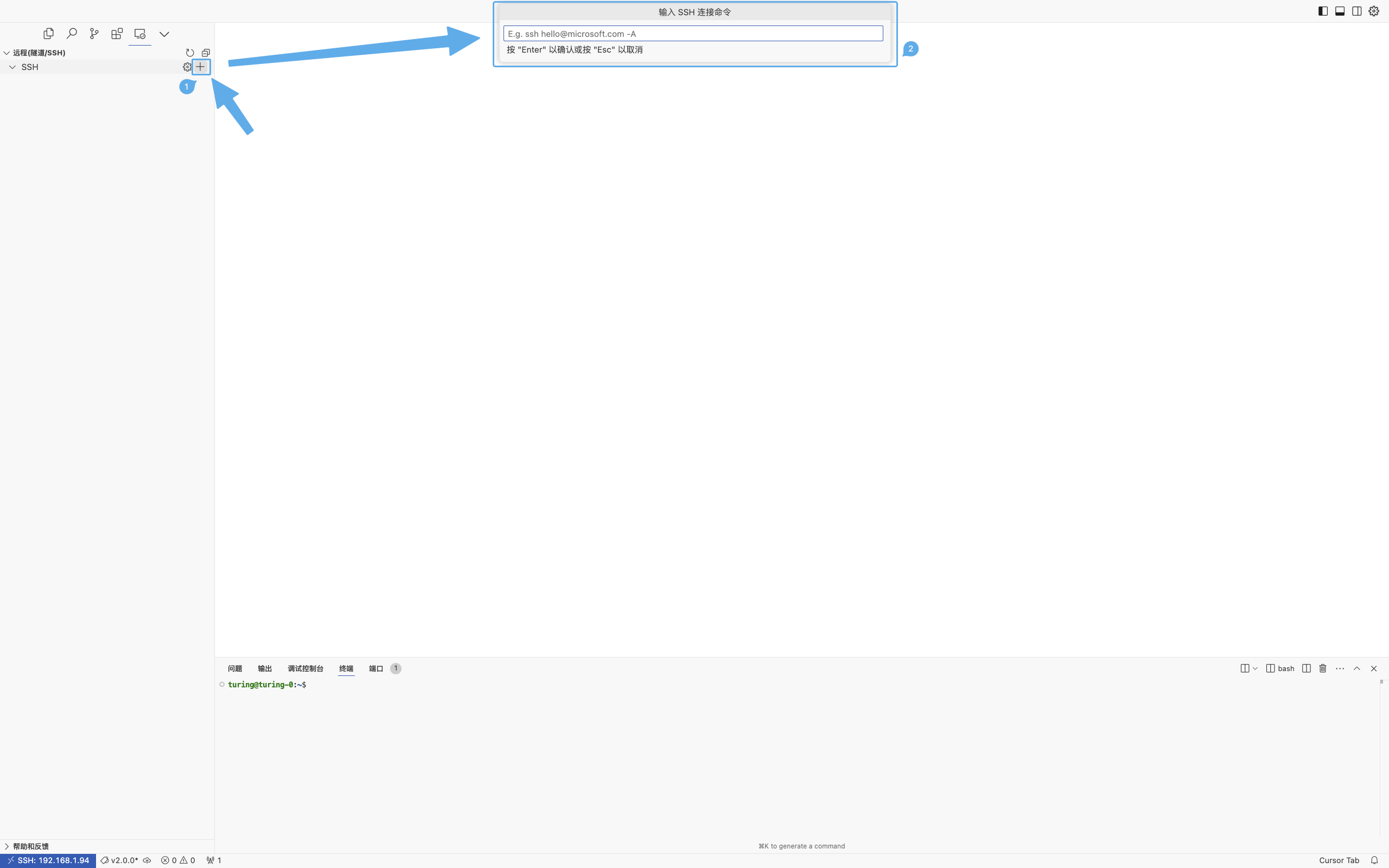Open the Remote Explorer monitor icon

(x=140, y=34)
